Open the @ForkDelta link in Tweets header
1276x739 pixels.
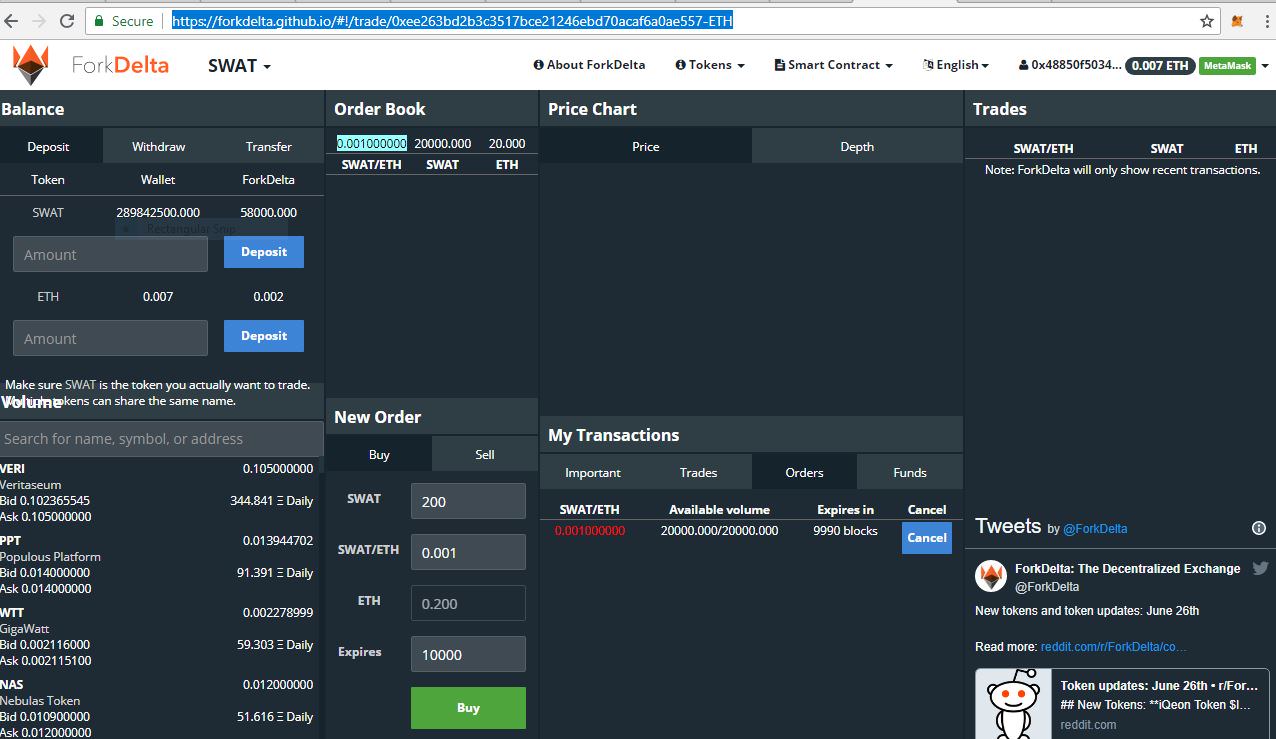(x=1095, y=528)
